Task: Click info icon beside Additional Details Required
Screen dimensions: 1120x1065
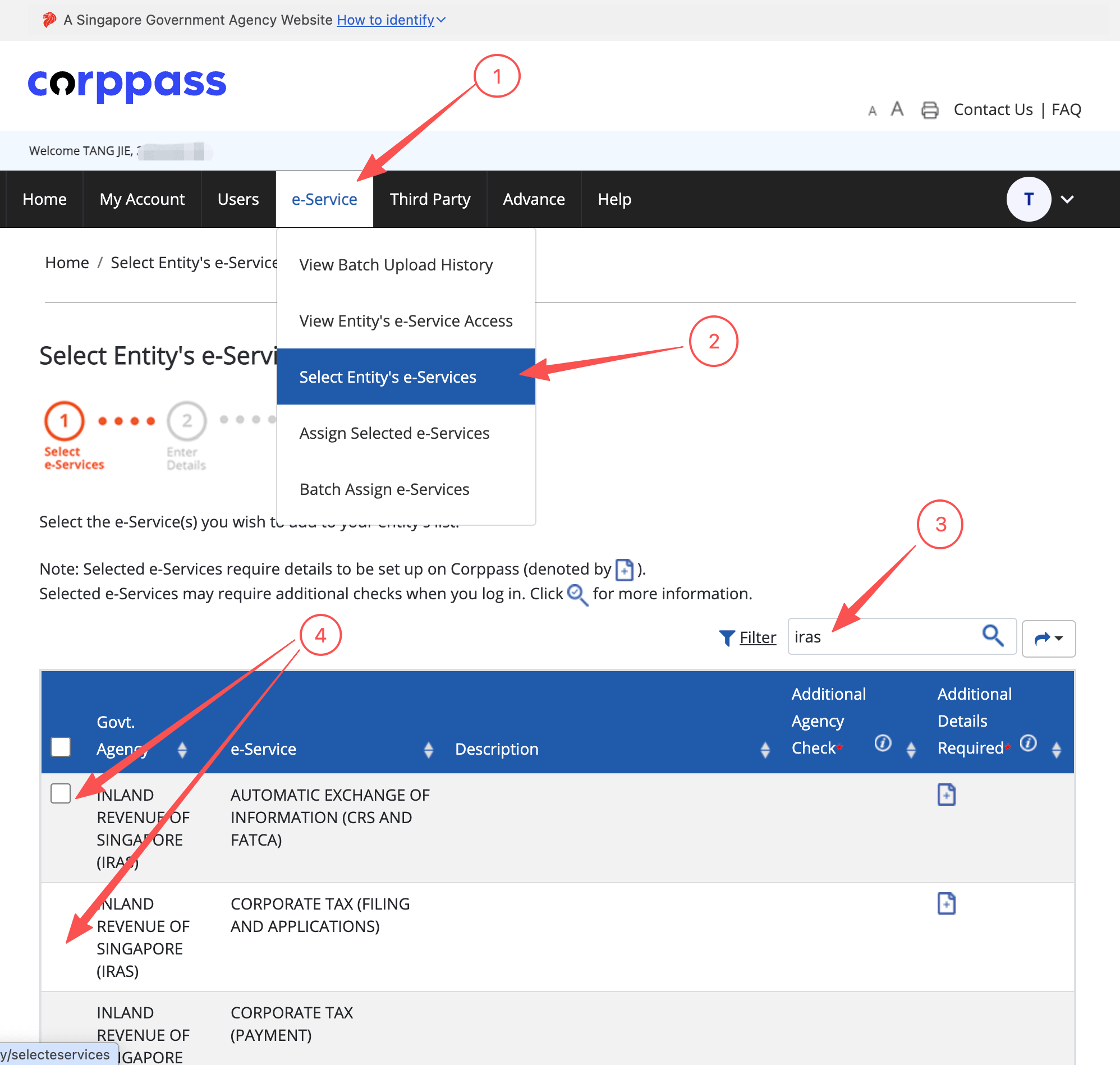Action: coord(1027,742)
